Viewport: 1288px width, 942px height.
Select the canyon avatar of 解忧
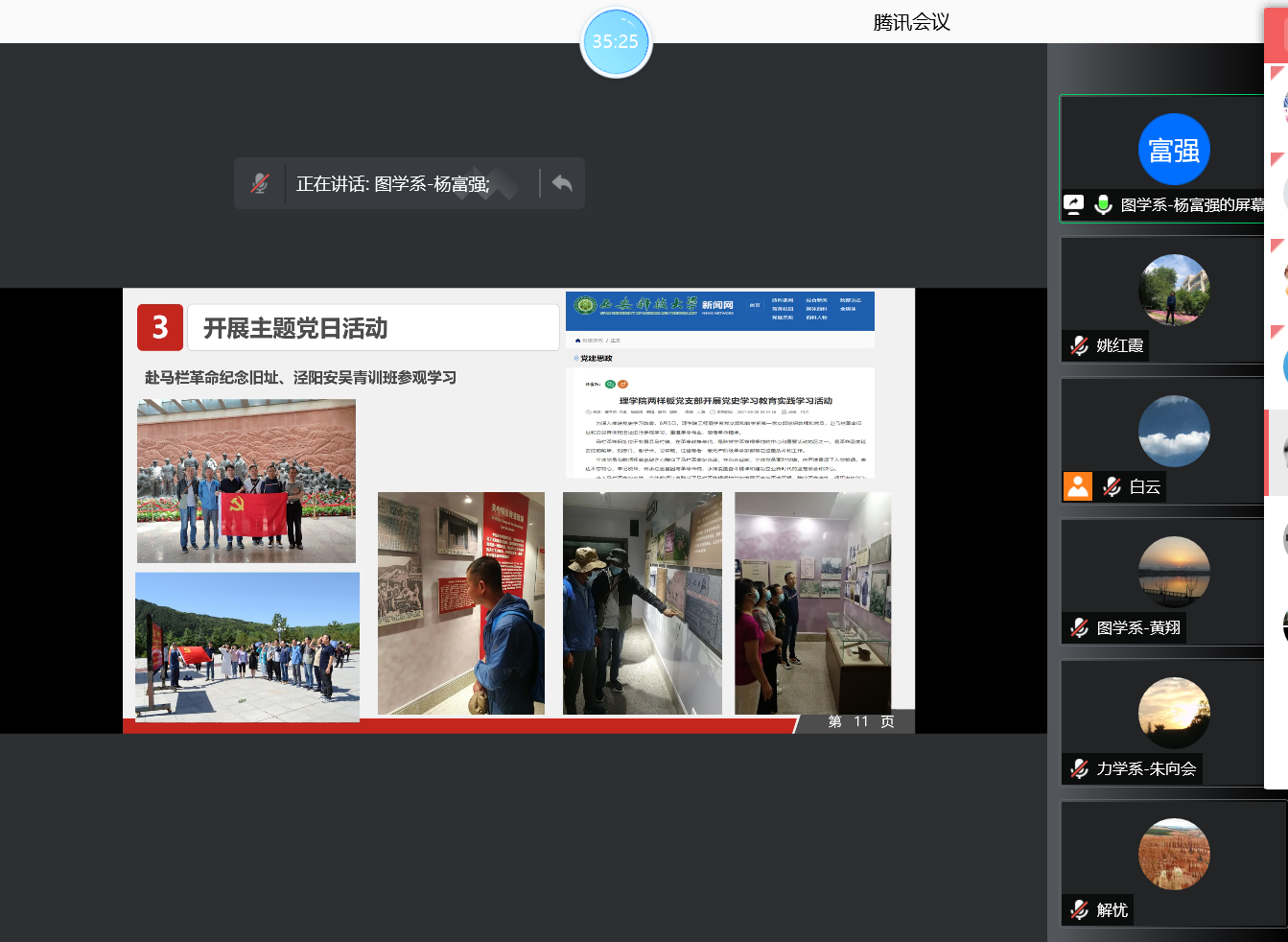[x=1174, y=854]
